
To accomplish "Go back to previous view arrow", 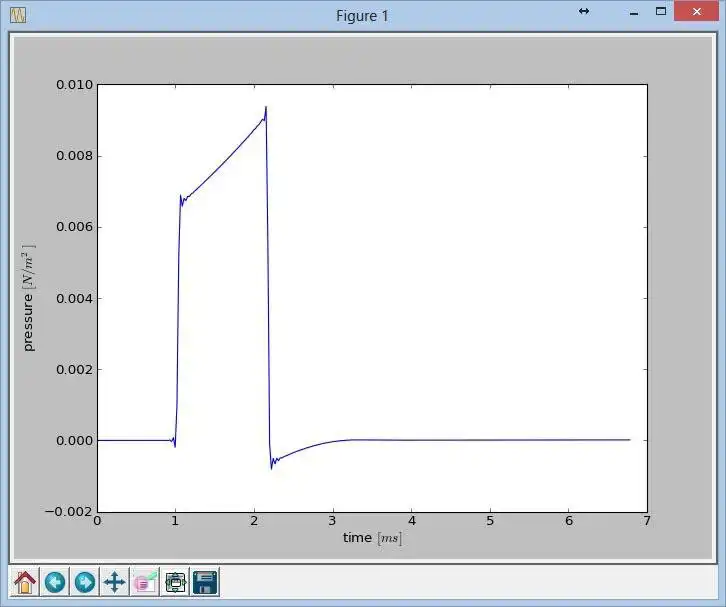I will pyautogui.click(x=55, y=582).
